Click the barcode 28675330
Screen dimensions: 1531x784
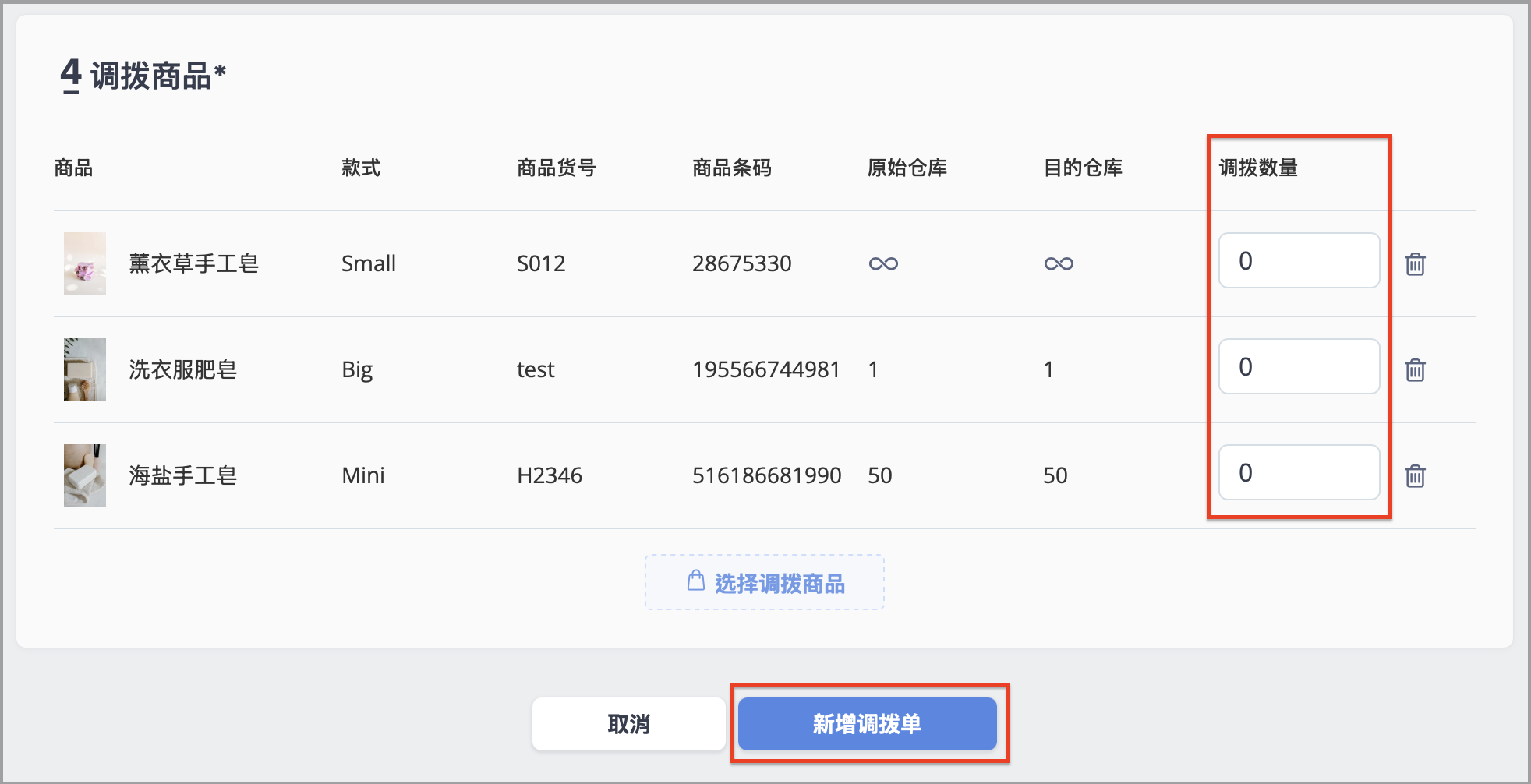742,263
